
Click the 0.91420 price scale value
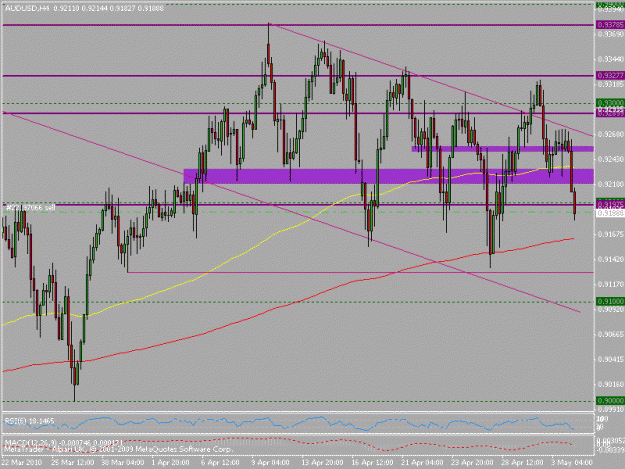pyautogui.click(x=611, y=259)
